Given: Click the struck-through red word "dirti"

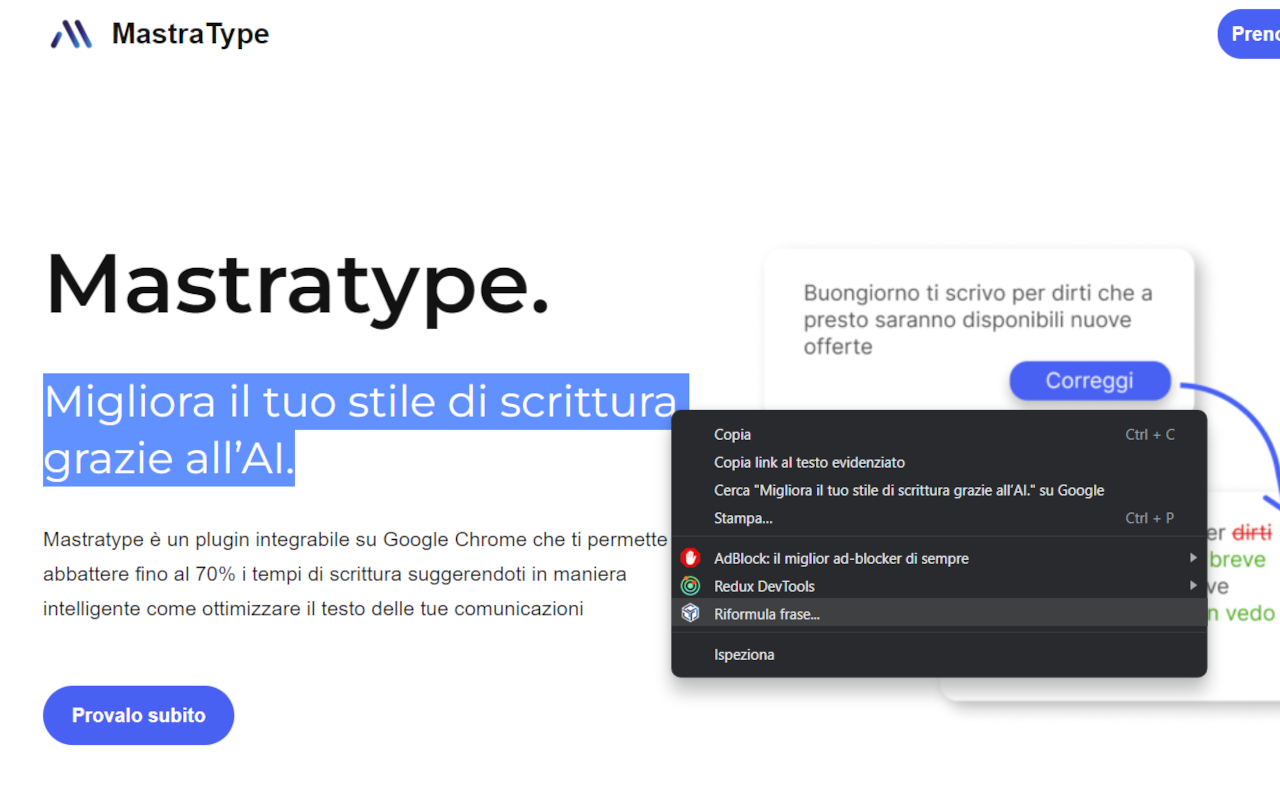Looking at the screenshot, I should pyautogui.click(x=1251, y=532).
